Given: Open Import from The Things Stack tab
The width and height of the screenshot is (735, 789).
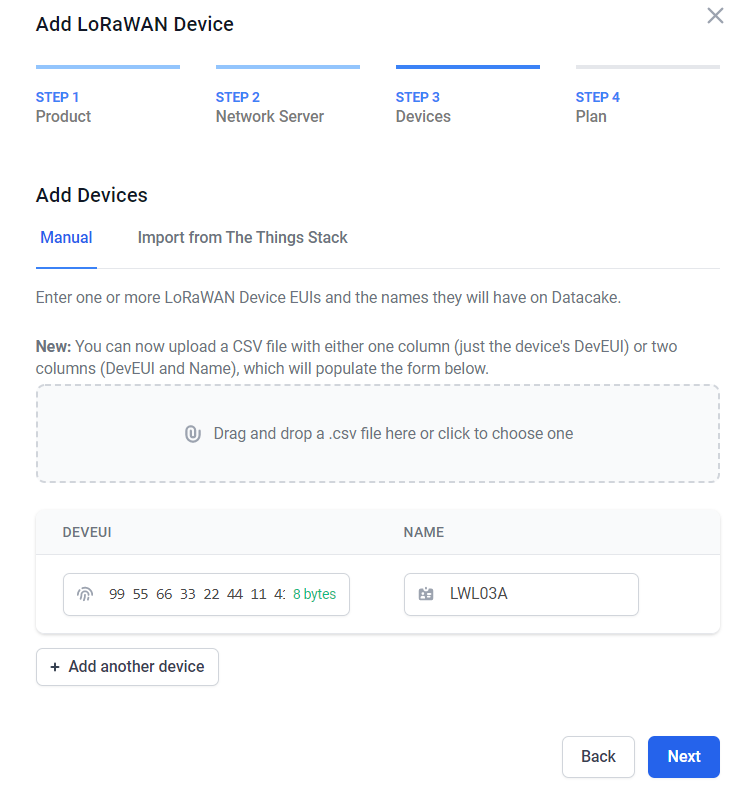Looking at the screenshot, I should (x=242, y=238).
